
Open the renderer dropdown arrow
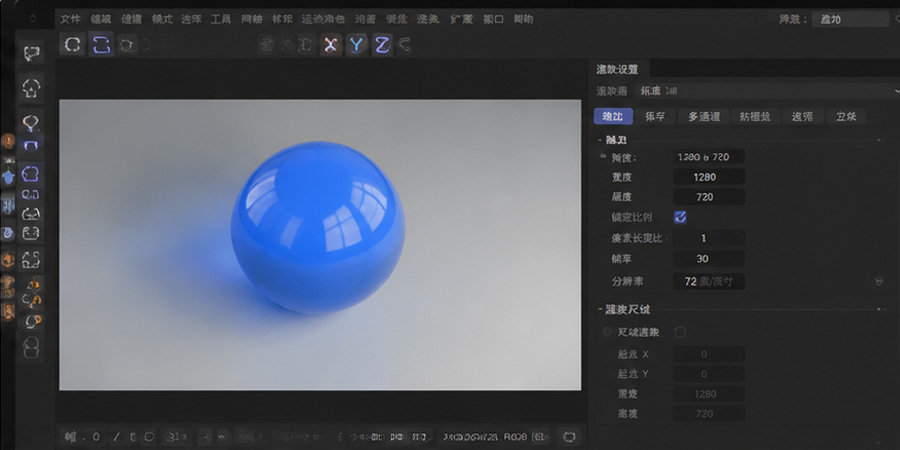coord(896,91)
